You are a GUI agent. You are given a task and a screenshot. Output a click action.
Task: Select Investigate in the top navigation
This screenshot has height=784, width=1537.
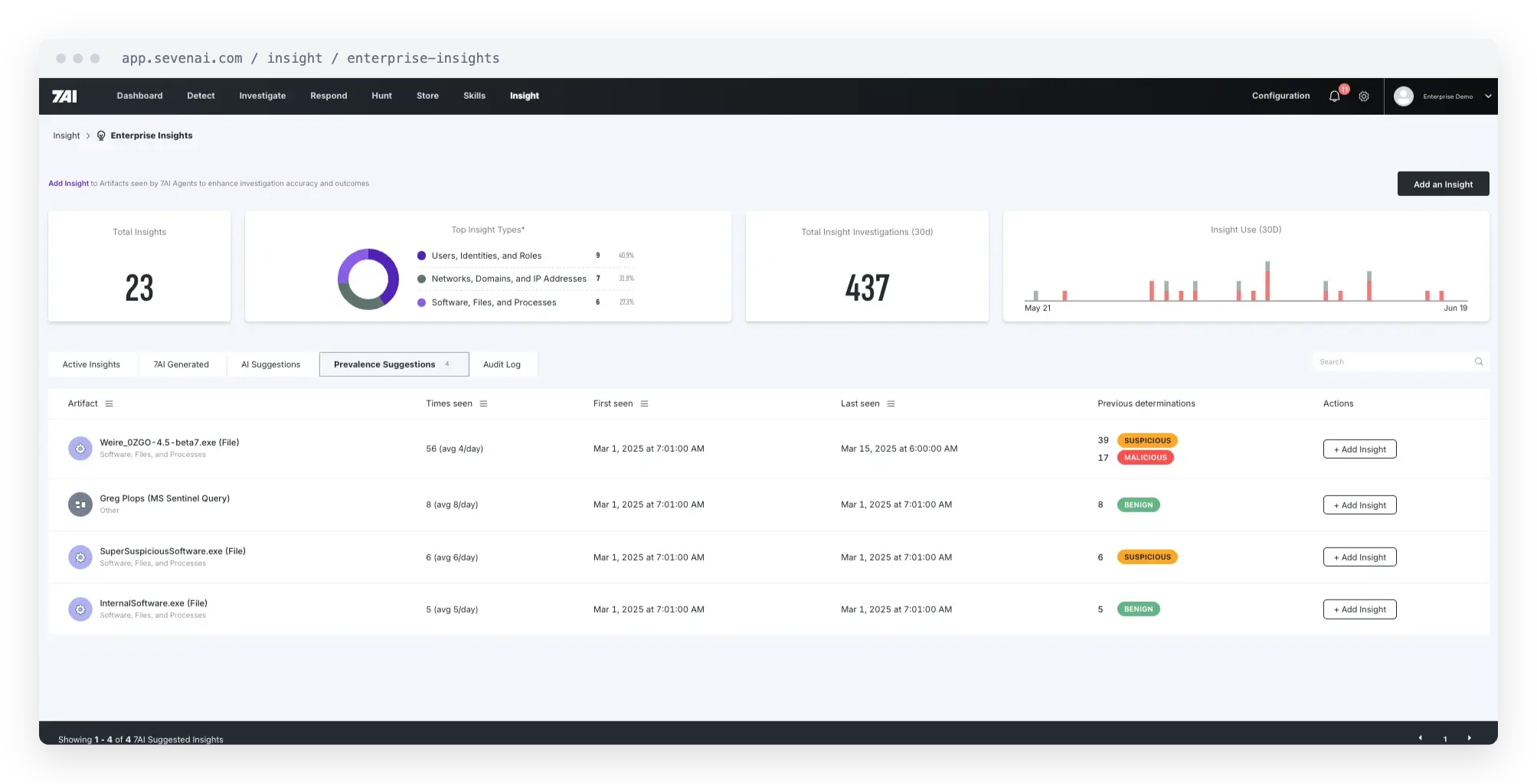tap(262, 96)
